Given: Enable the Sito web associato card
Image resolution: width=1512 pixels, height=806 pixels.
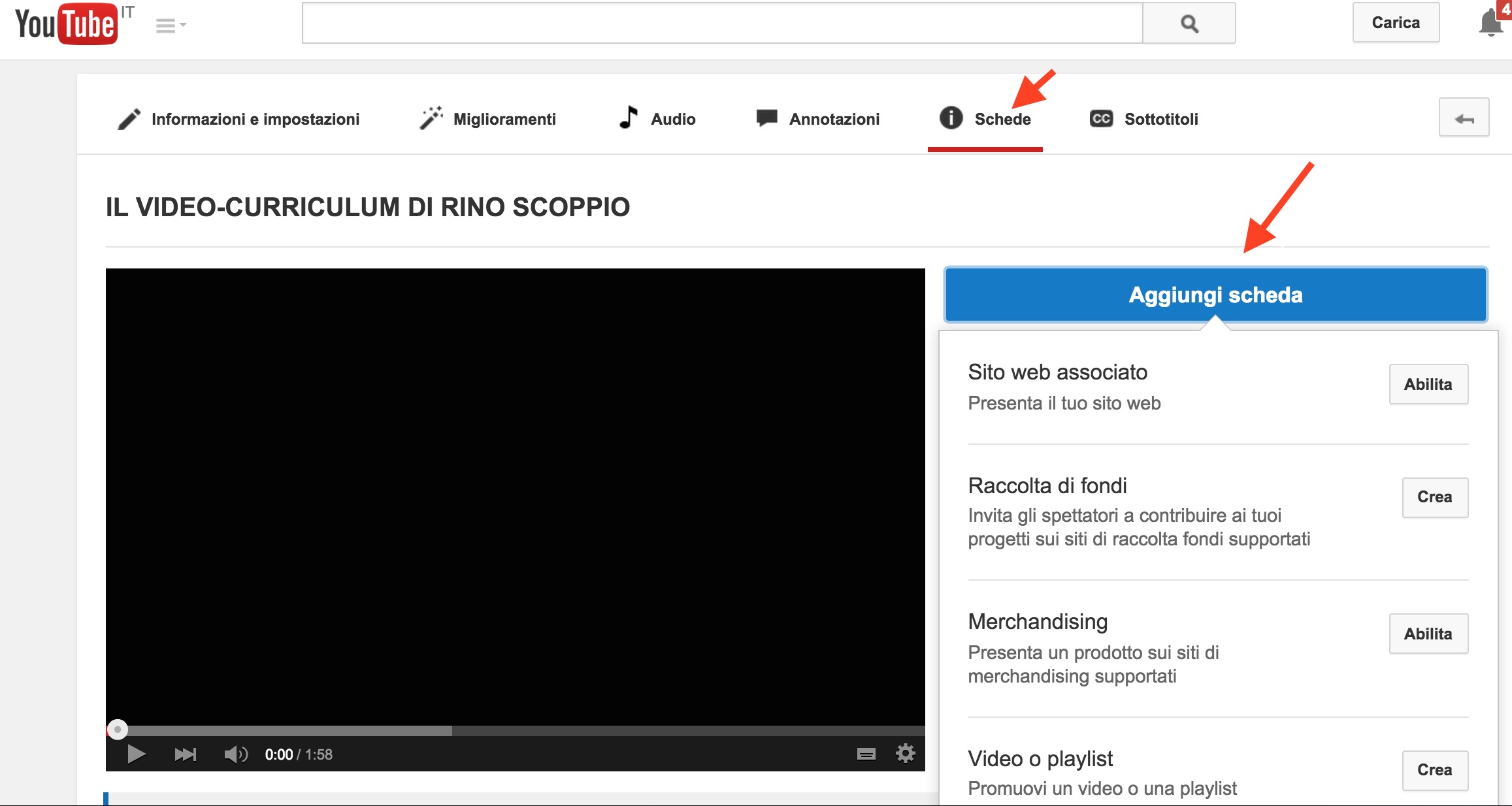Looking at the screenshot, I should click(x=1428, y=384).
